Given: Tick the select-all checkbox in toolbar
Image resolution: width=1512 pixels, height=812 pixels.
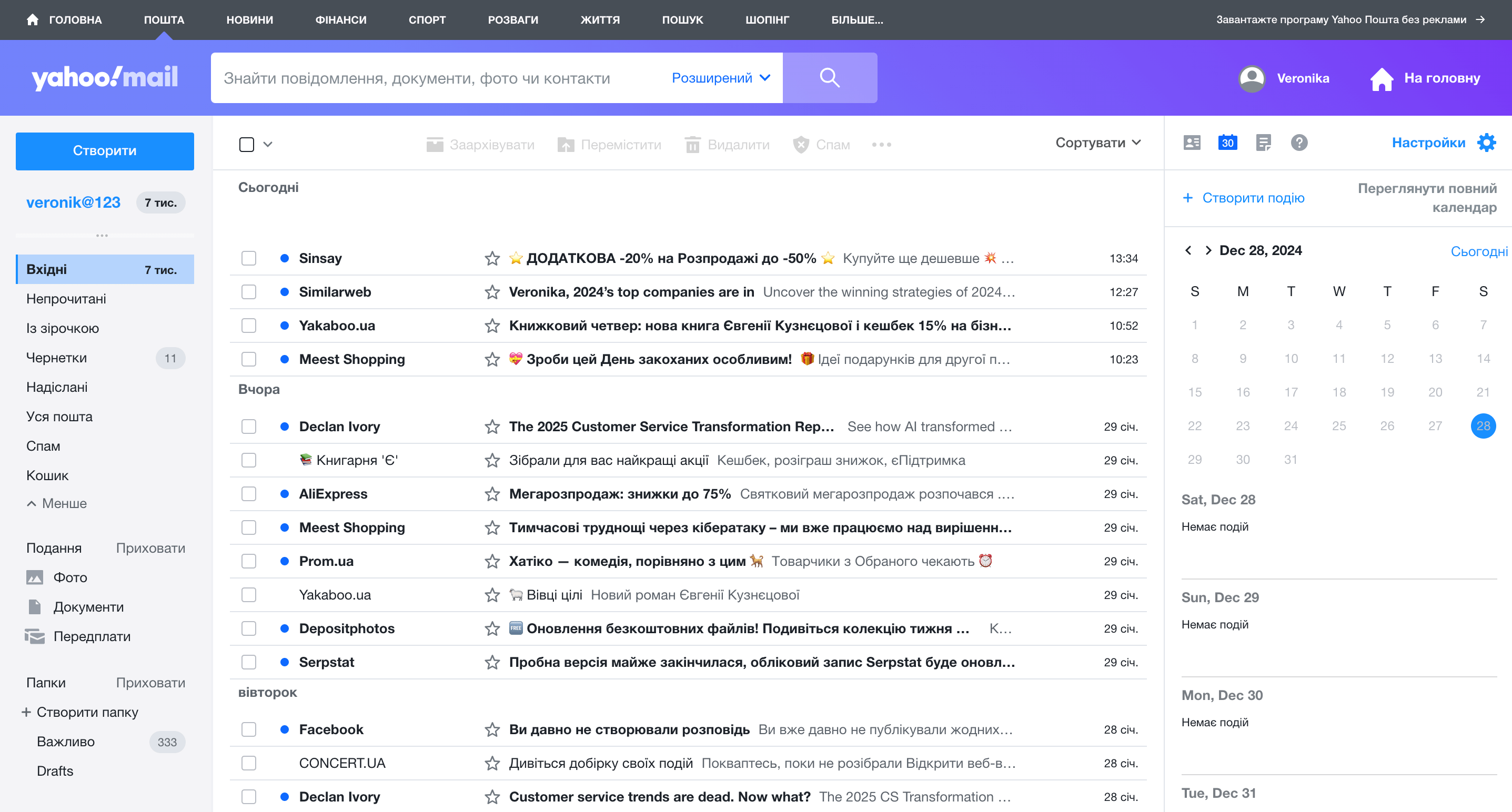Looking at the screenshot, I should click(247, 144).
